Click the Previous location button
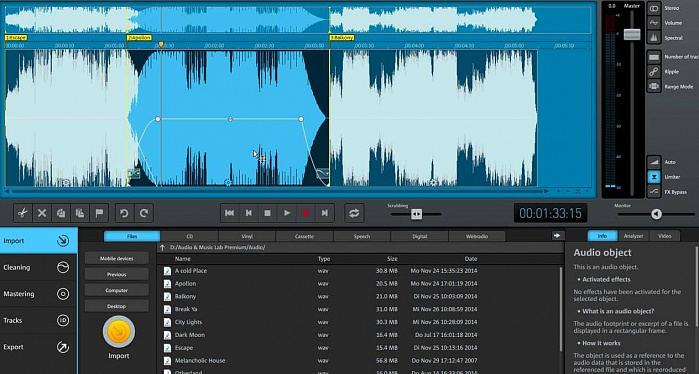 [x=116, y=275]
